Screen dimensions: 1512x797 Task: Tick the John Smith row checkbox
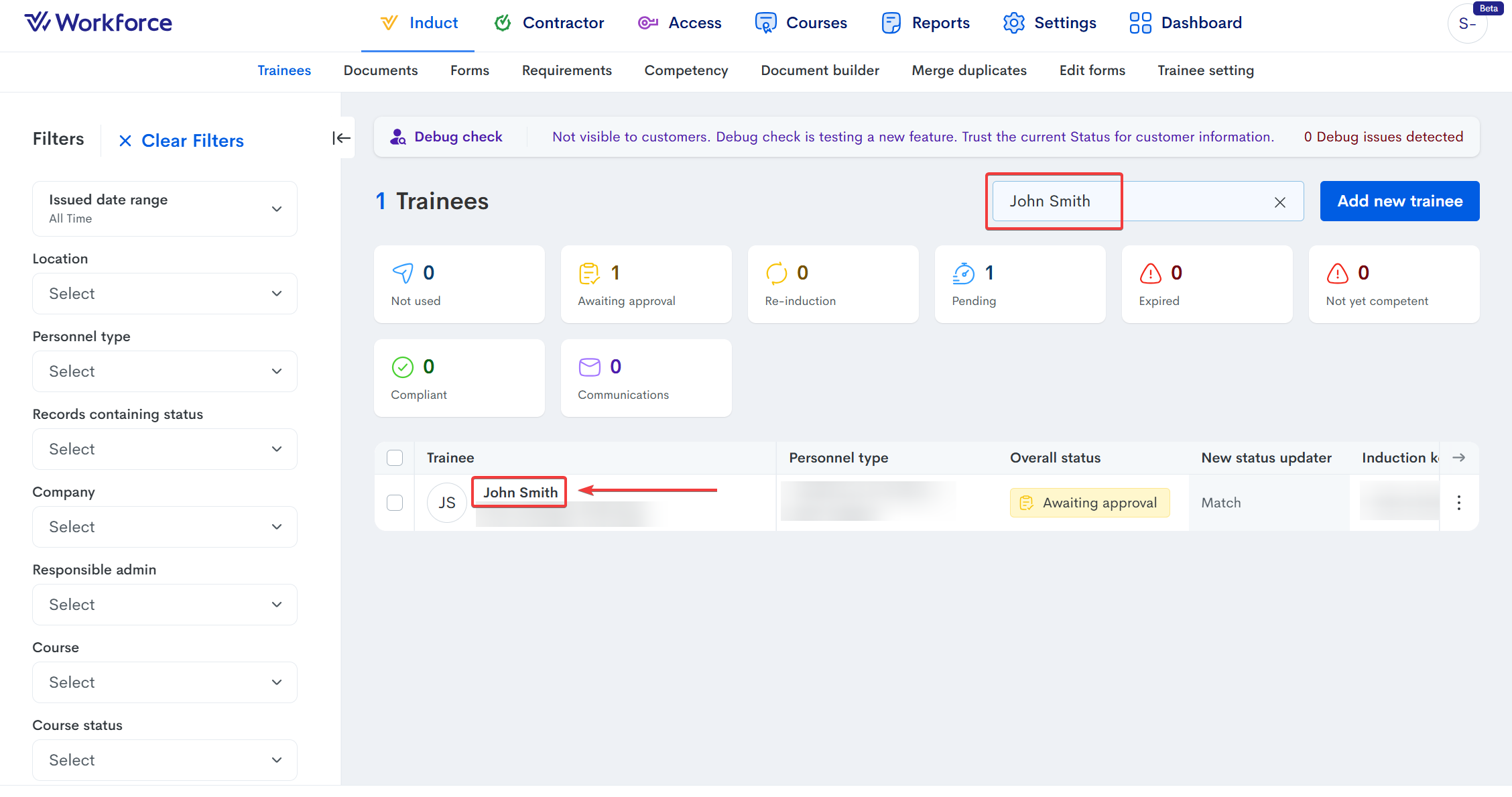click(395, 503)
